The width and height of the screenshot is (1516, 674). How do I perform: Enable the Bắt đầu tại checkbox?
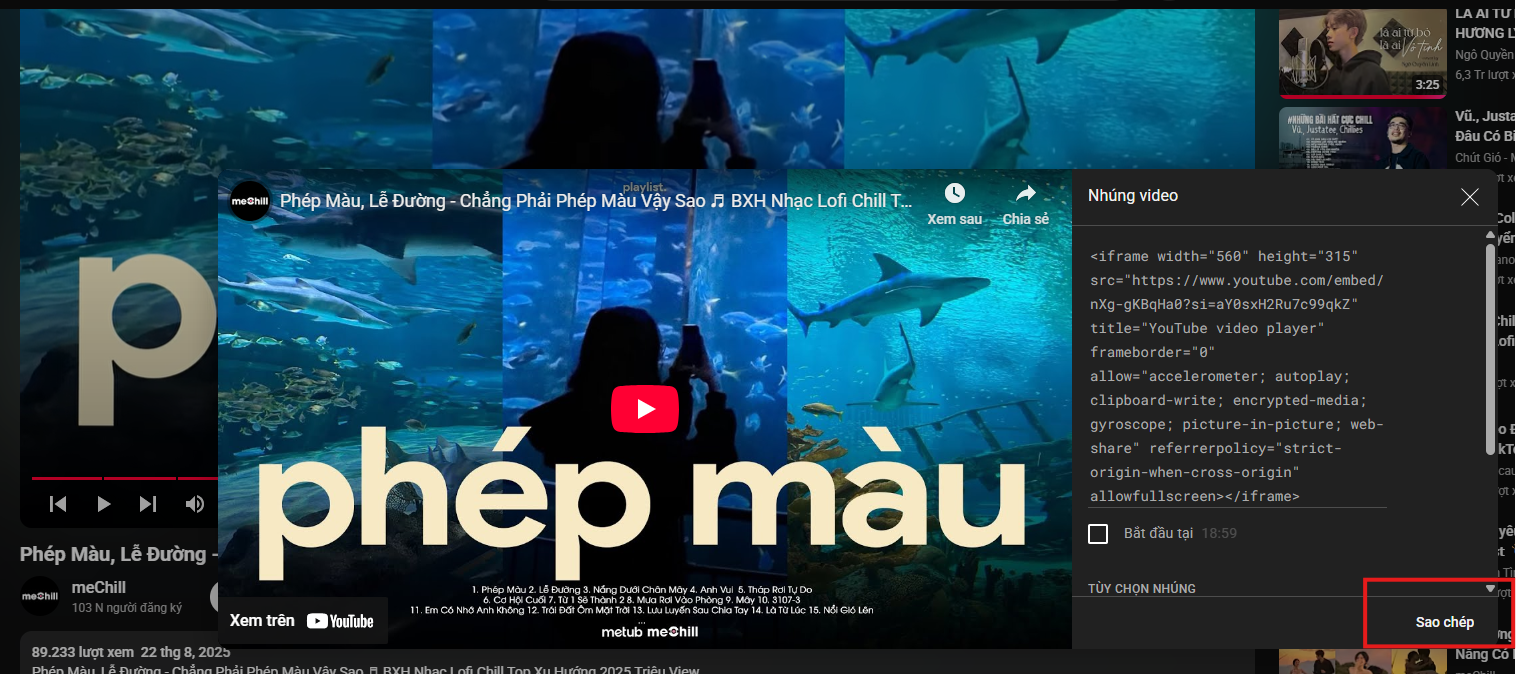pyautogui.click(x=1098, y=533)
